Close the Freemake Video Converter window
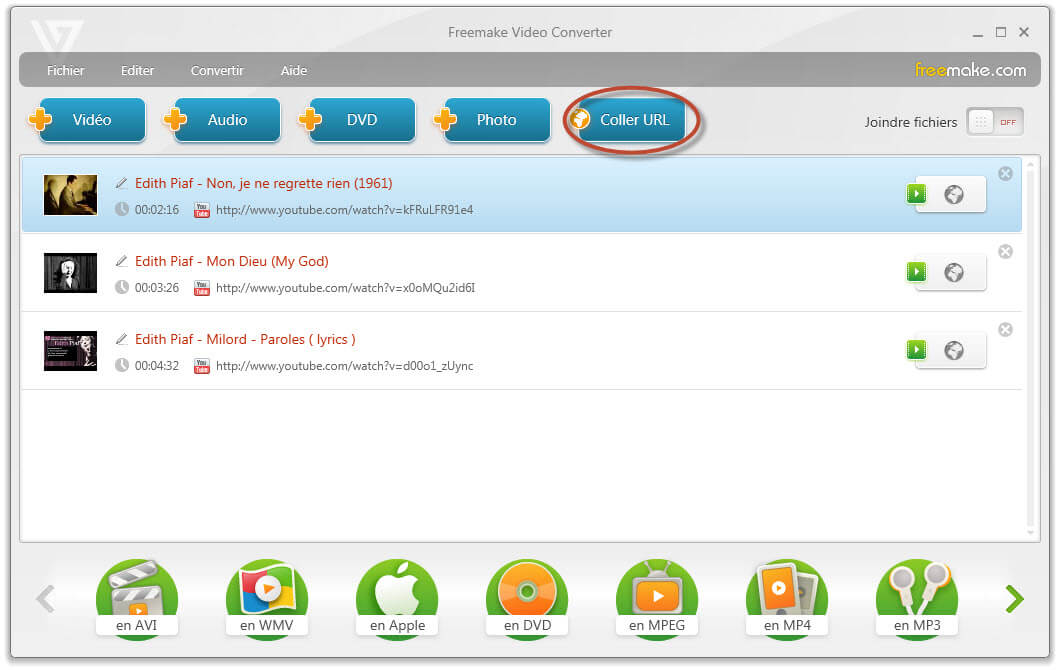 click(1024, 32)
